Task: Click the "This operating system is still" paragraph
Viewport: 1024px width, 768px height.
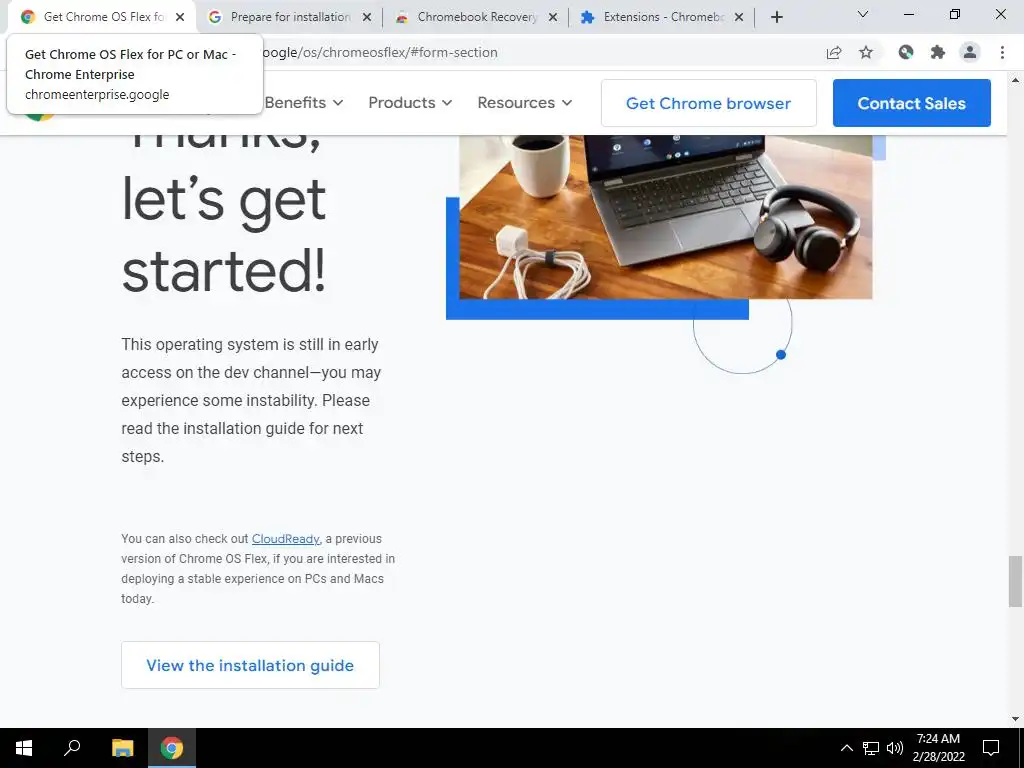Action: [251, 400]
